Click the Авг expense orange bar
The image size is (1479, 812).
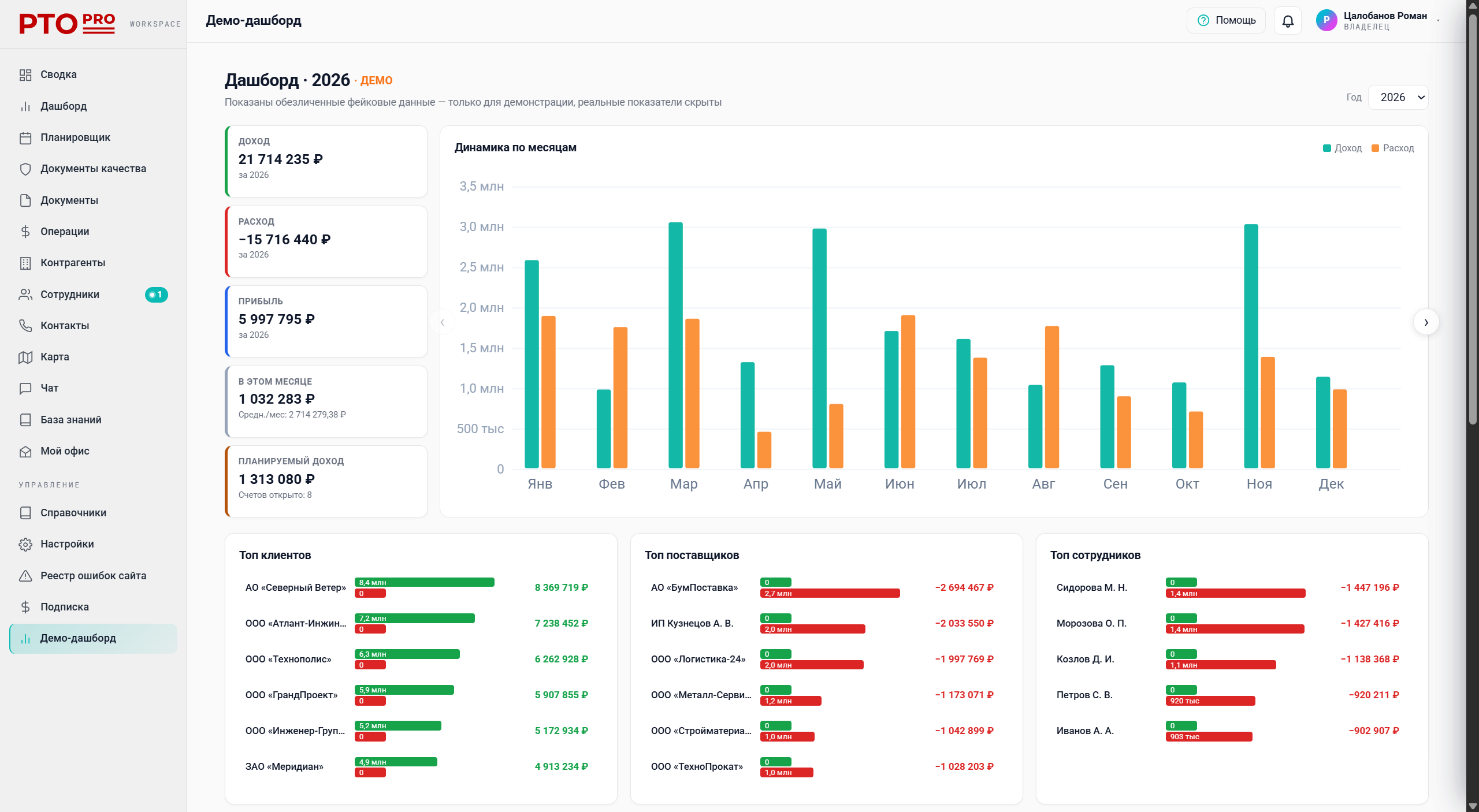coord(1052,397)
